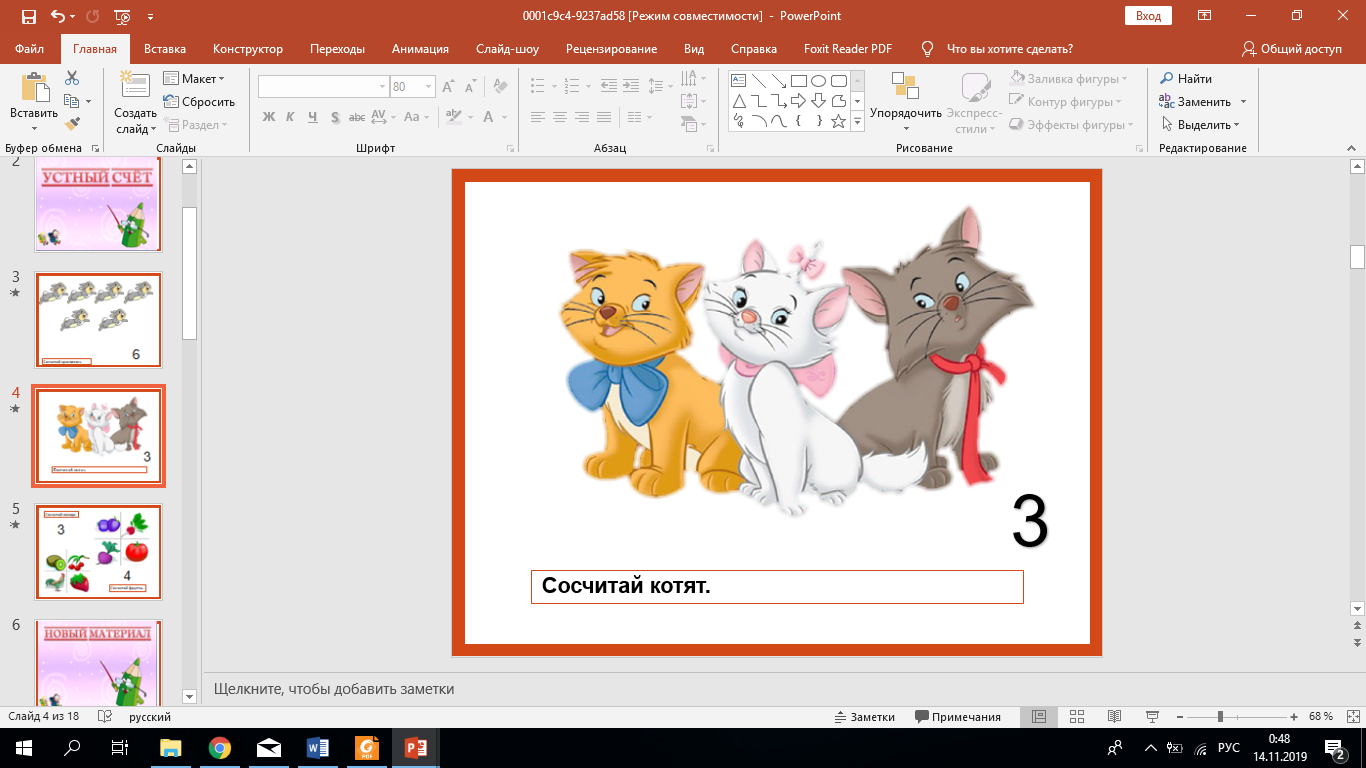Click the save floppy disk icon
This screenshot has width=1366, height=768.
click(28, 17)
